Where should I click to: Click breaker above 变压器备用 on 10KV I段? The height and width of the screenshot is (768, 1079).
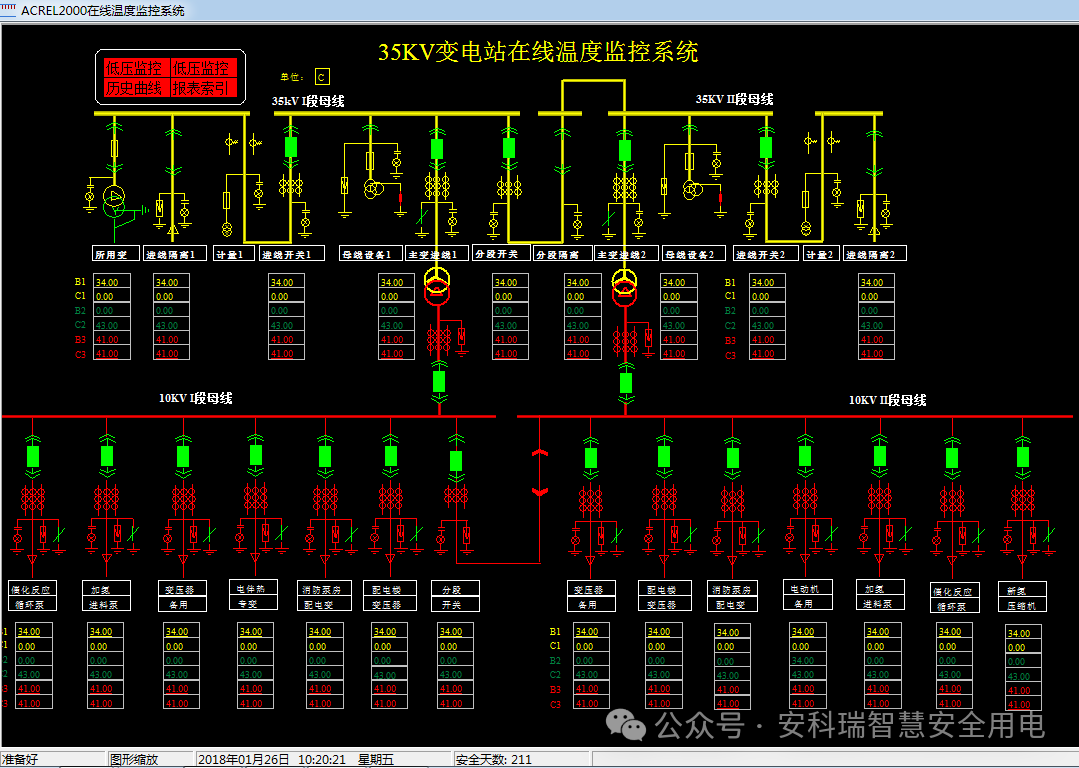point(183,456)
